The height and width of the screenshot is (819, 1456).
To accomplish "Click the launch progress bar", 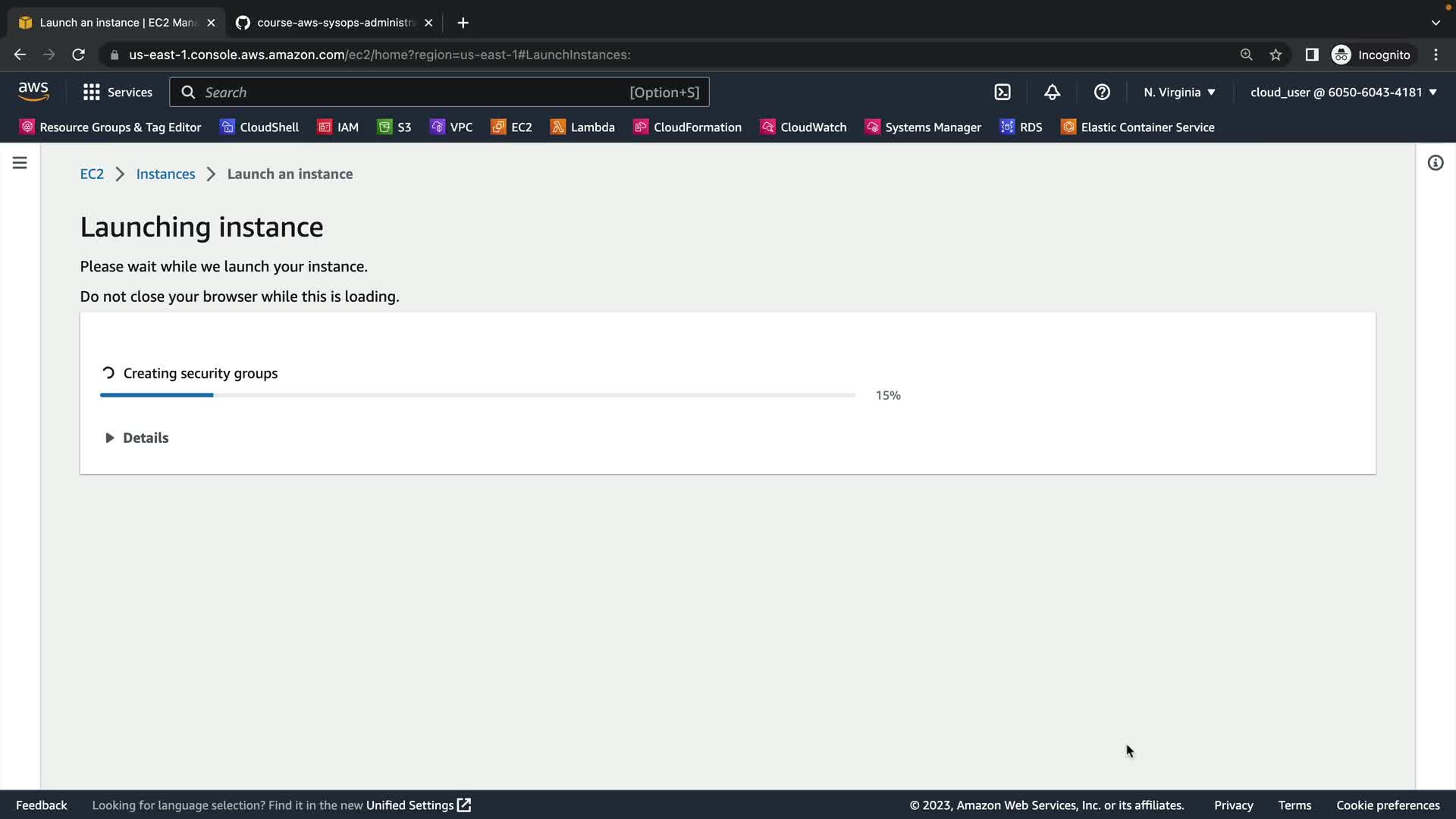I will pyautogui.click(x=478, y=395).
